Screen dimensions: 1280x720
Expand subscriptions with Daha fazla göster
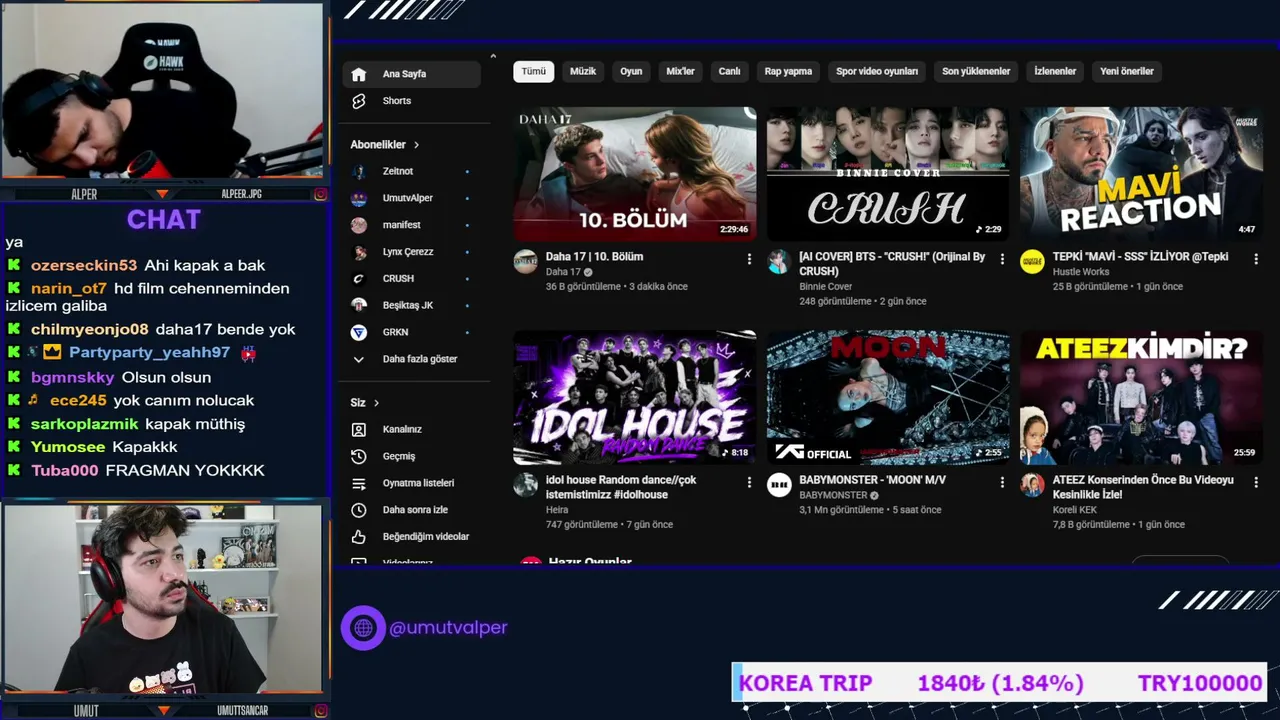pos(411,359)
